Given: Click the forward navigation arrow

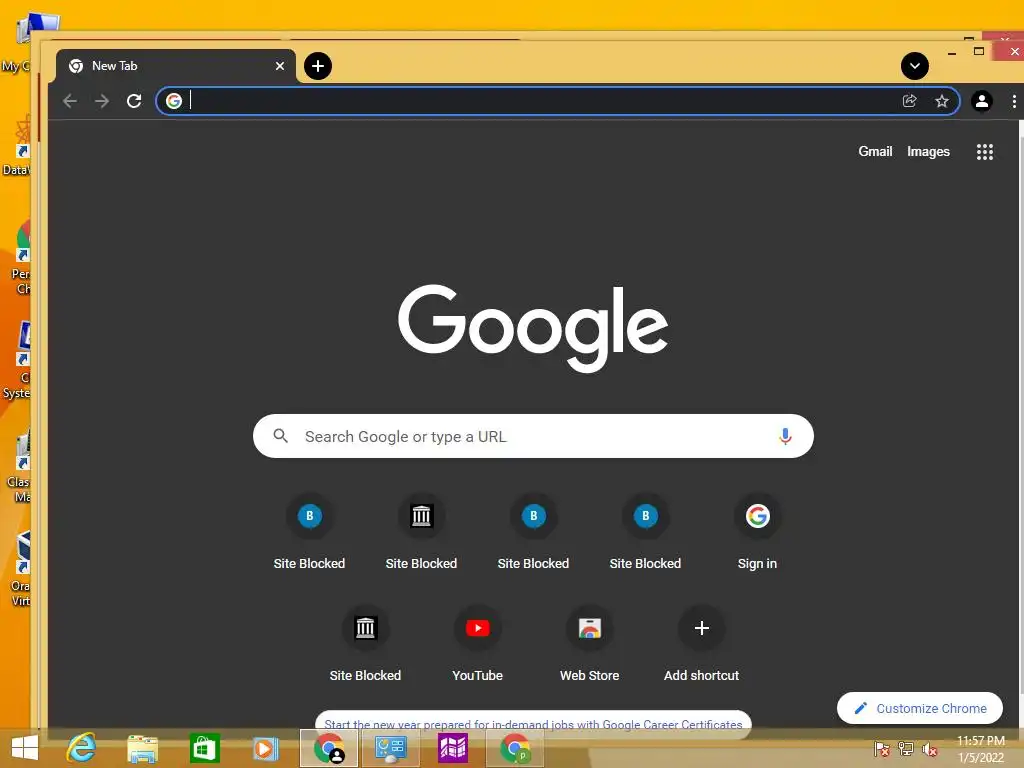Looking at the screenshot, I should [102, 101].
